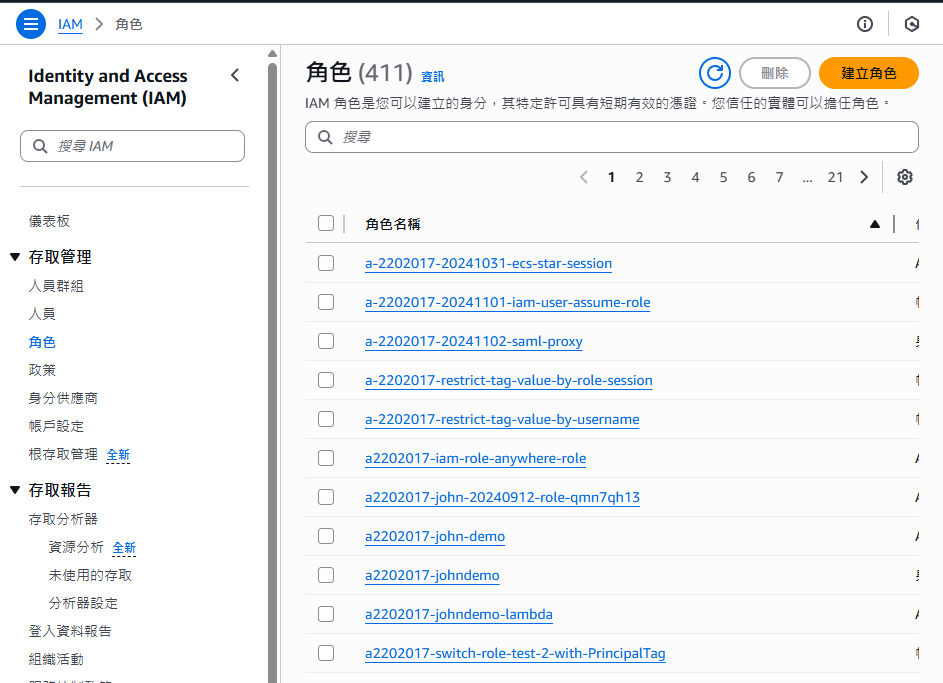This screenshot has width=943, height=683.
Task: Click IAM breadcrumb link
Action: (x=70, y=25)
